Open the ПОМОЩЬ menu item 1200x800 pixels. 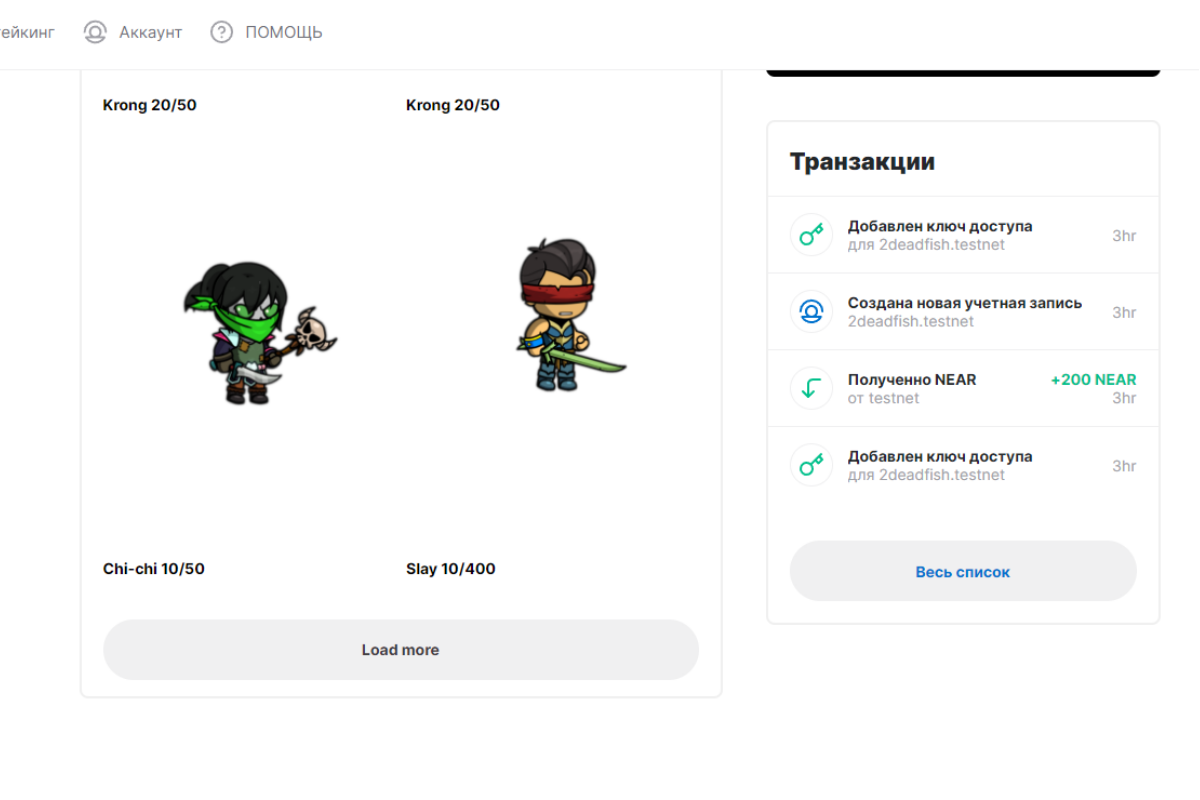tap(267, 32)
